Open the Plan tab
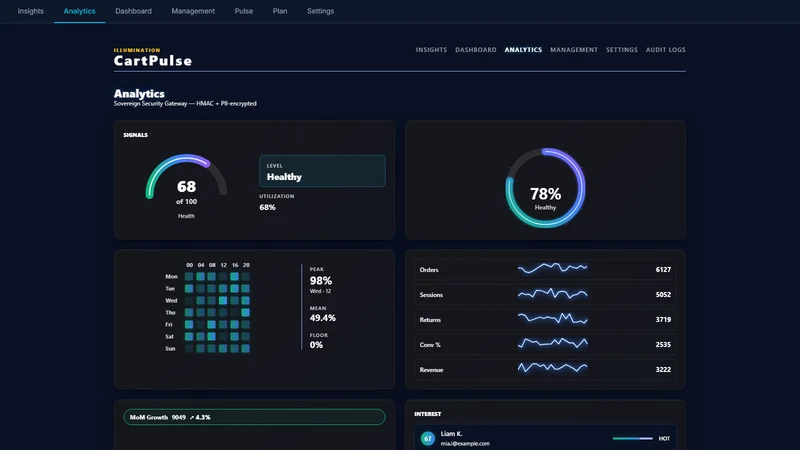This screenshot has height=450, width=800. tap(280, 11)
